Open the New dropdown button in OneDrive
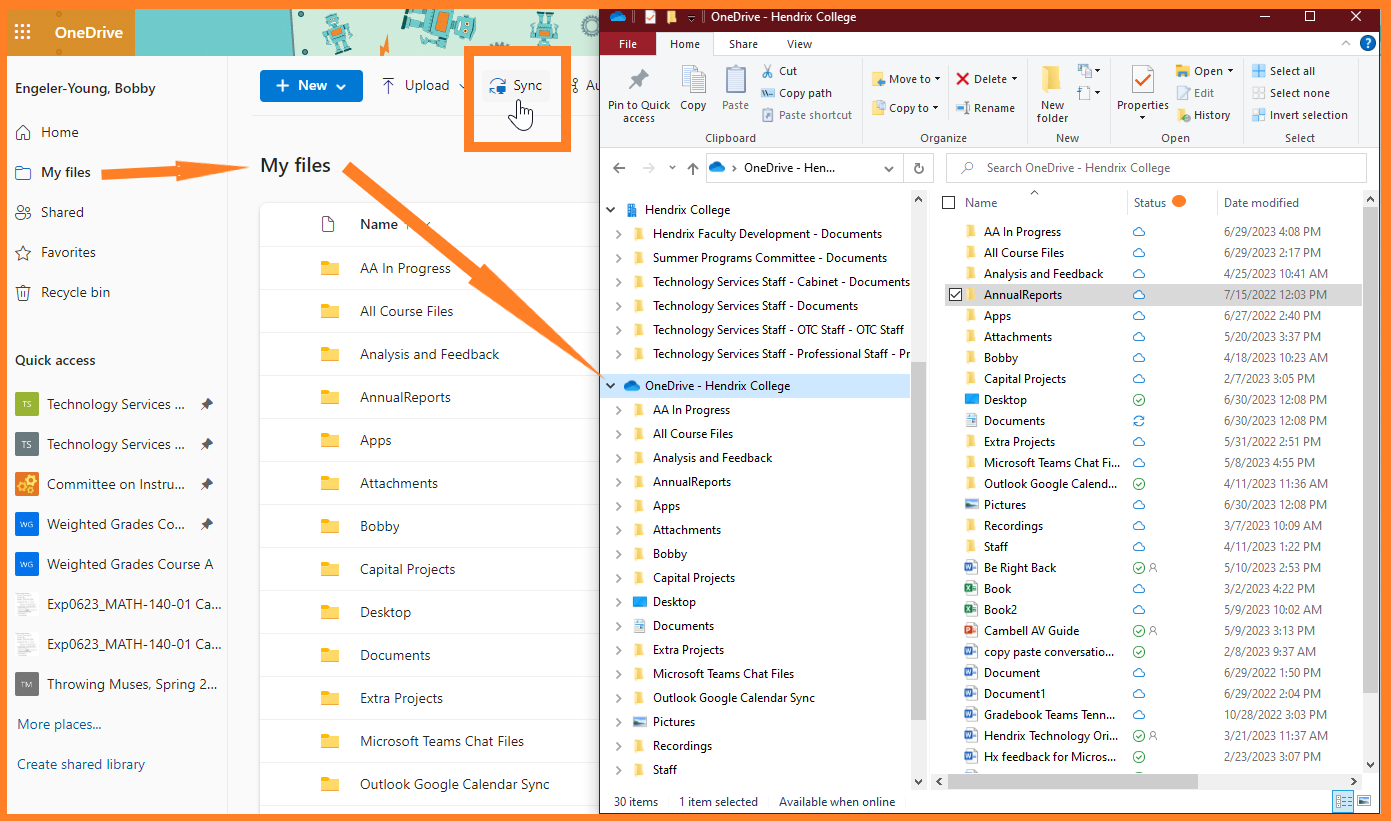 [x=311, y=86]
